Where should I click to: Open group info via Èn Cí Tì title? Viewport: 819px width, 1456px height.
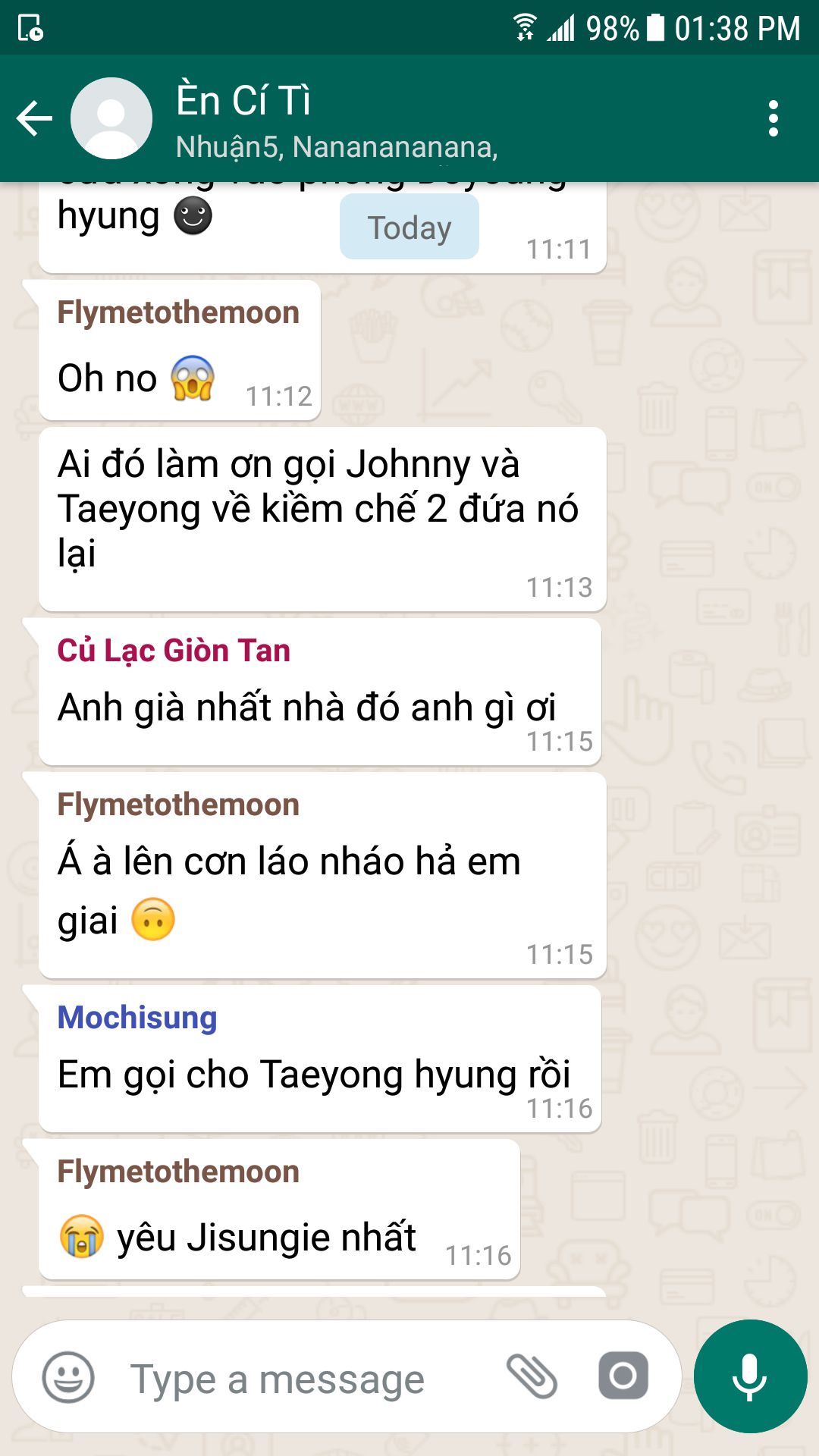pyautogui.click(x=243, y=100)
